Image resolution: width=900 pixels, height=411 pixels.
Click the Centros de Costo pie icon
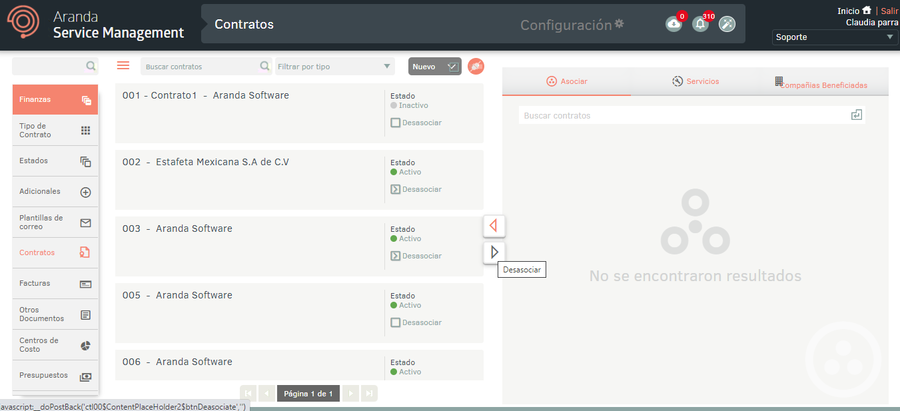coord(86,346)
